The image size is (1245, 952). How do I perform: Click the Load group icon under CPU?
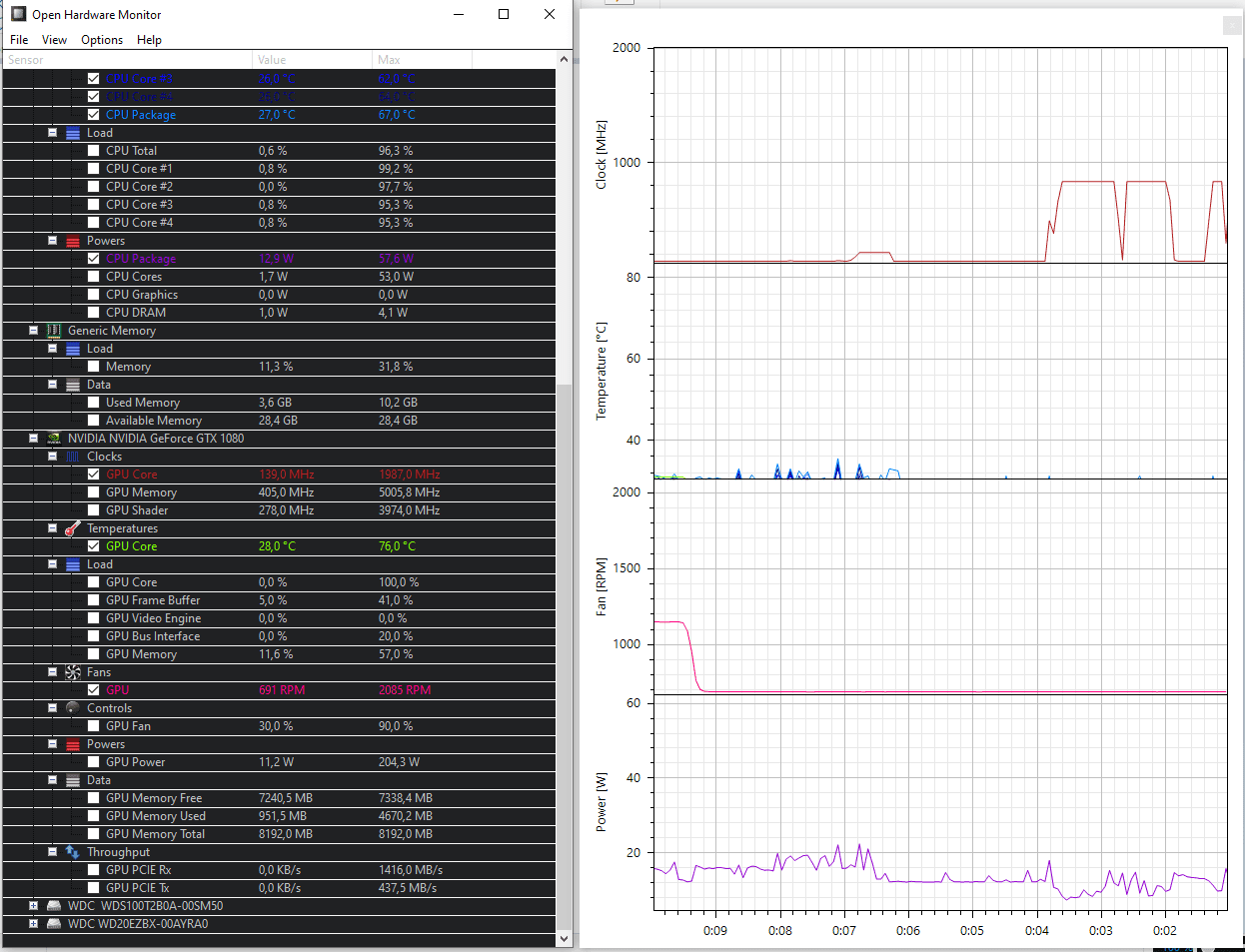coord(73,133)
